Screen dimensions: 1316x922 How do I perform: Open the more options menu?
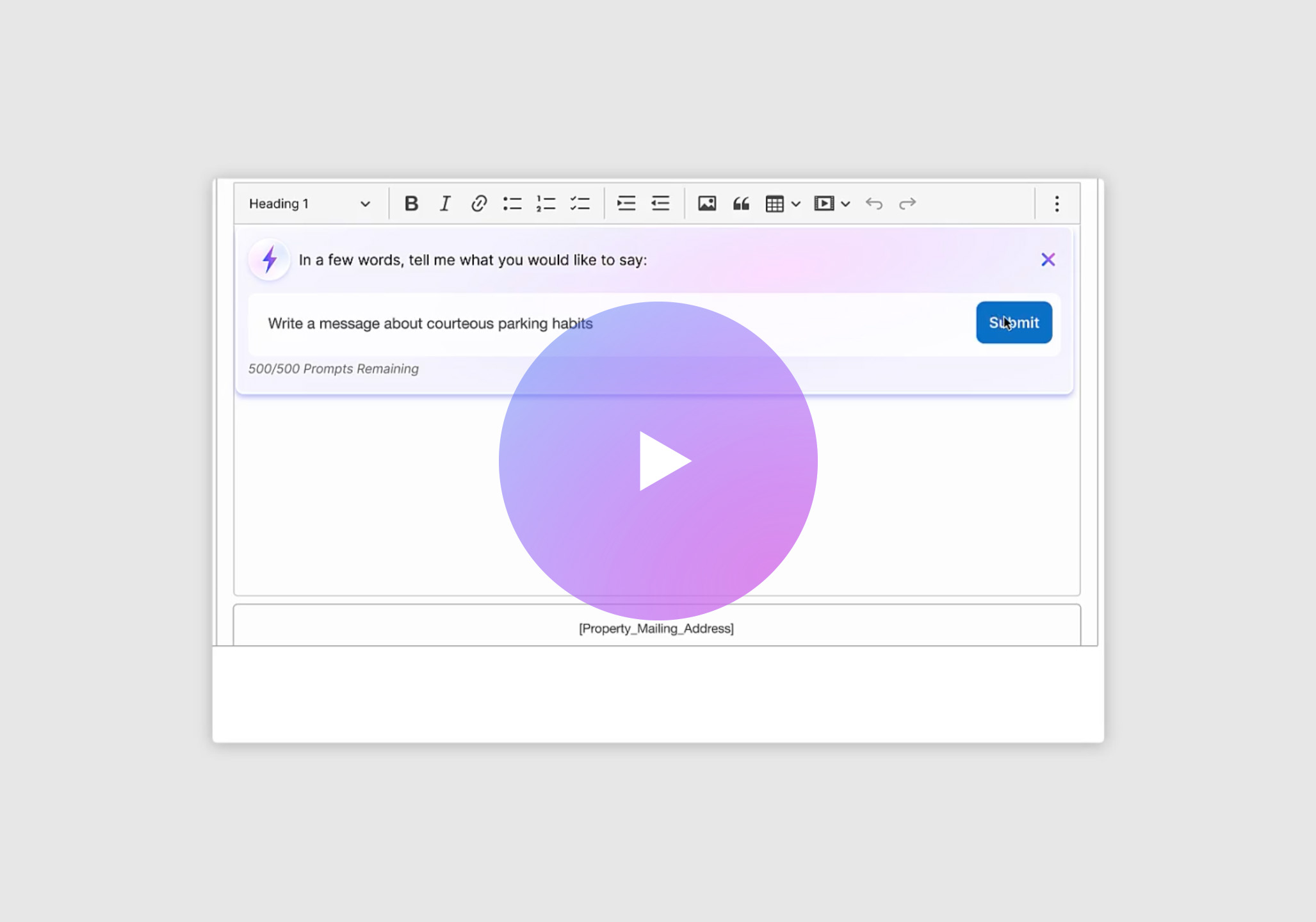click(1057, 204)
